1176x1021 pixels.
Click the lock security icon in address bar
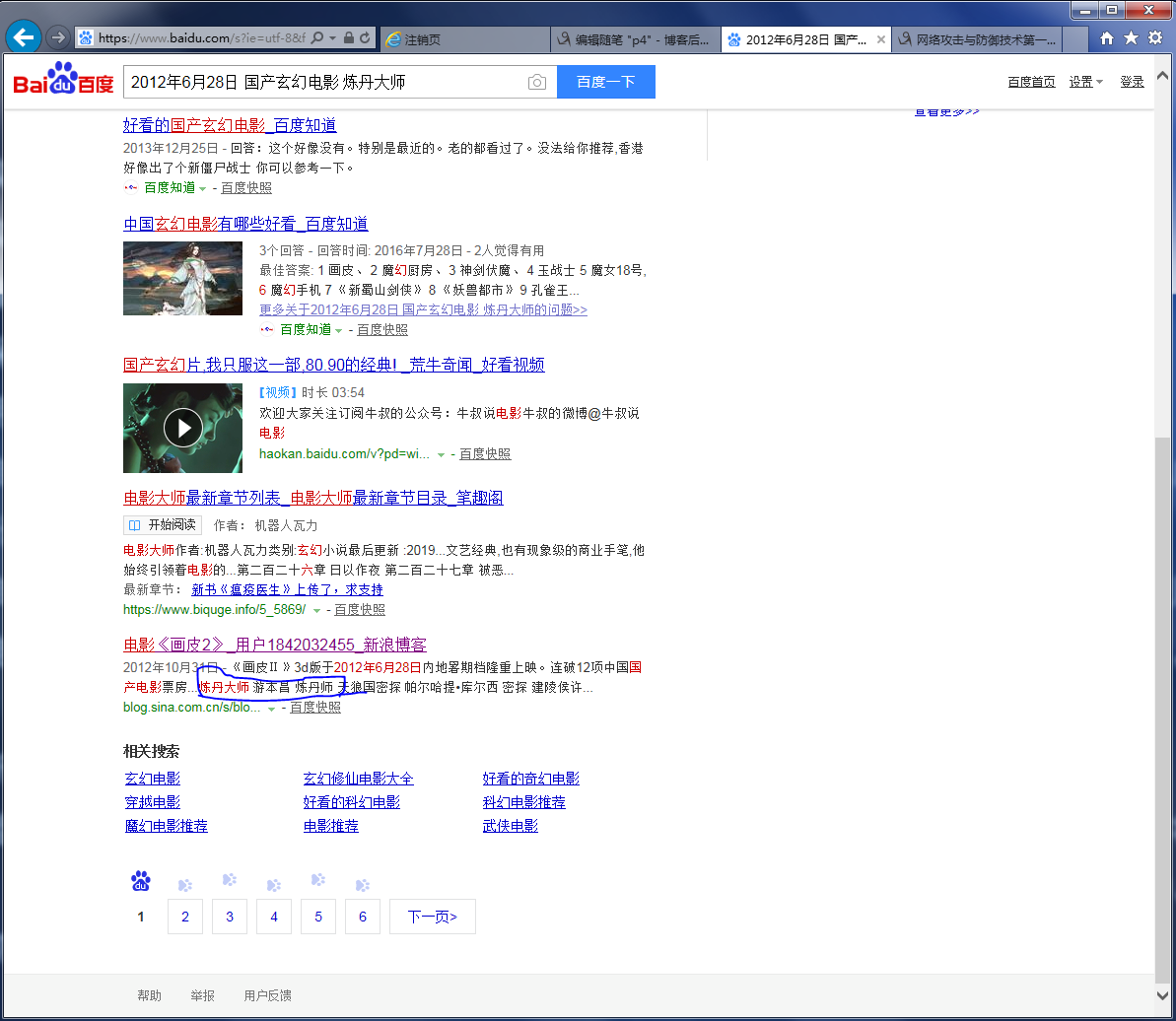coord(349,37)
